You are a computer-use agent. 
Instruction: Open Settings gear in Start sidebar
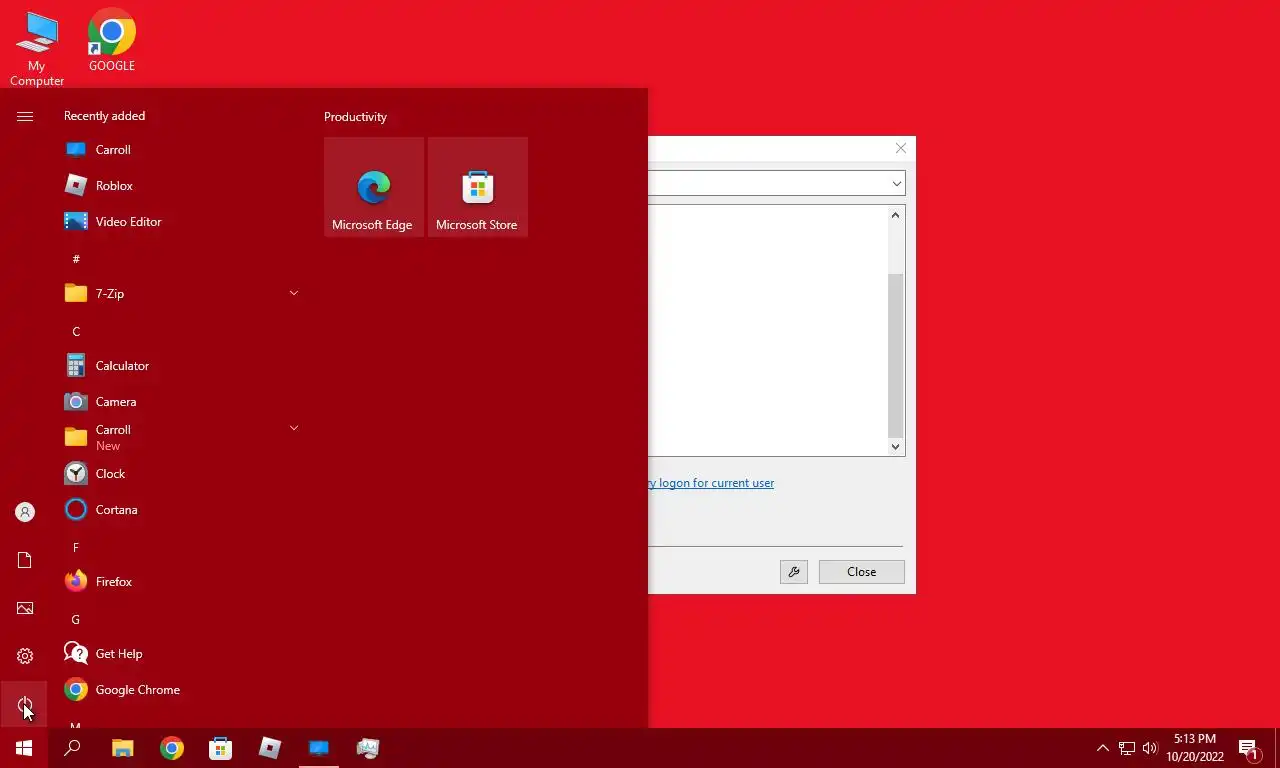[x=25, y=656]
